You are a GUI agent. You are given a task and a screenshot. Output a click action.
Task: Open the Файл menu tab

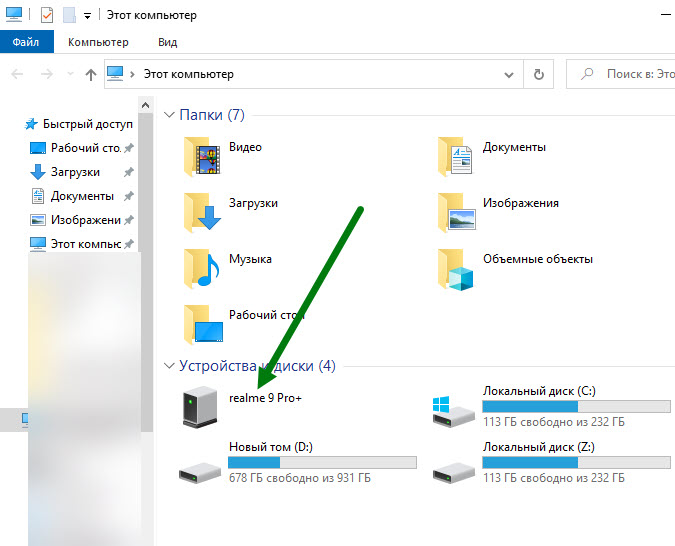pyautogui.click(x=25, y=42)
